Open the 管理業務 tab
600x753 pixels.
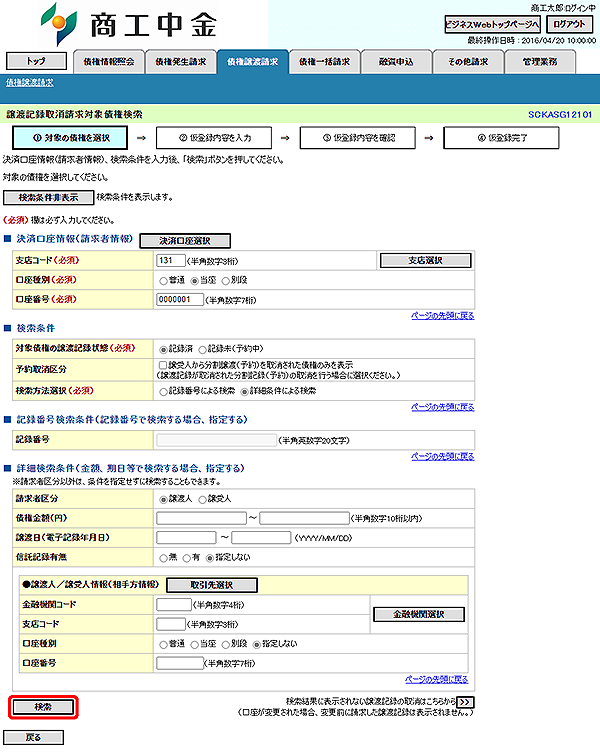click(540, 62)
